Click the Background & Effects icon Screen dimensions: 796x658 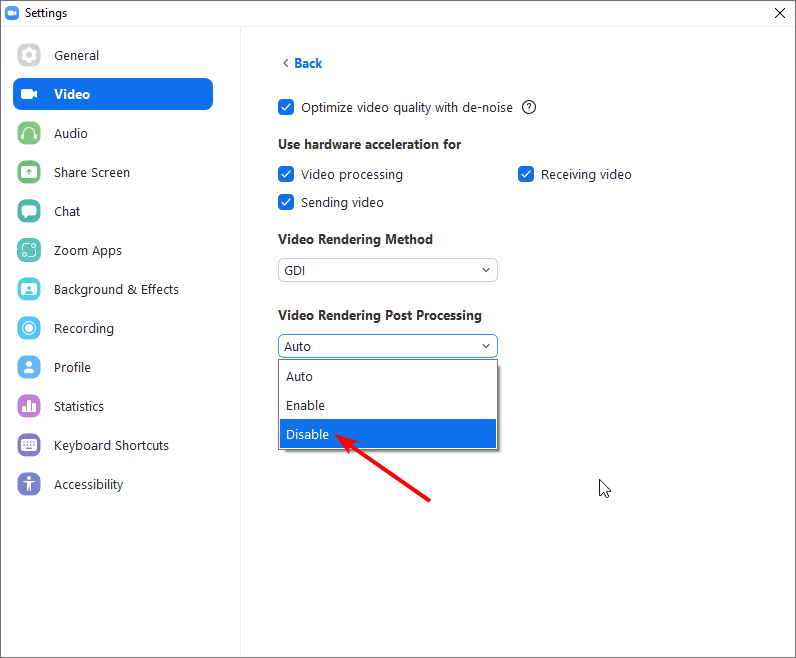click(x=29, y=289)
